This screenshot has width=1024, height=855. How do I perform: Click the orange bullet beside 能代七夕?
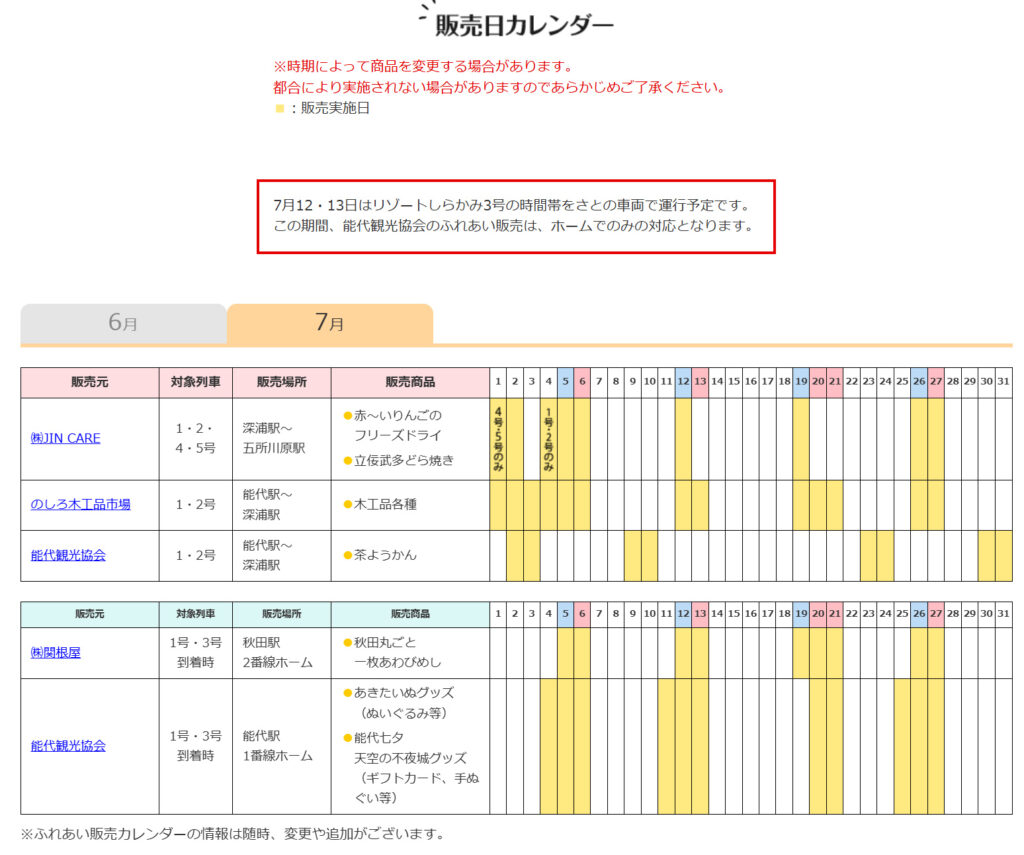coord(347,737)
